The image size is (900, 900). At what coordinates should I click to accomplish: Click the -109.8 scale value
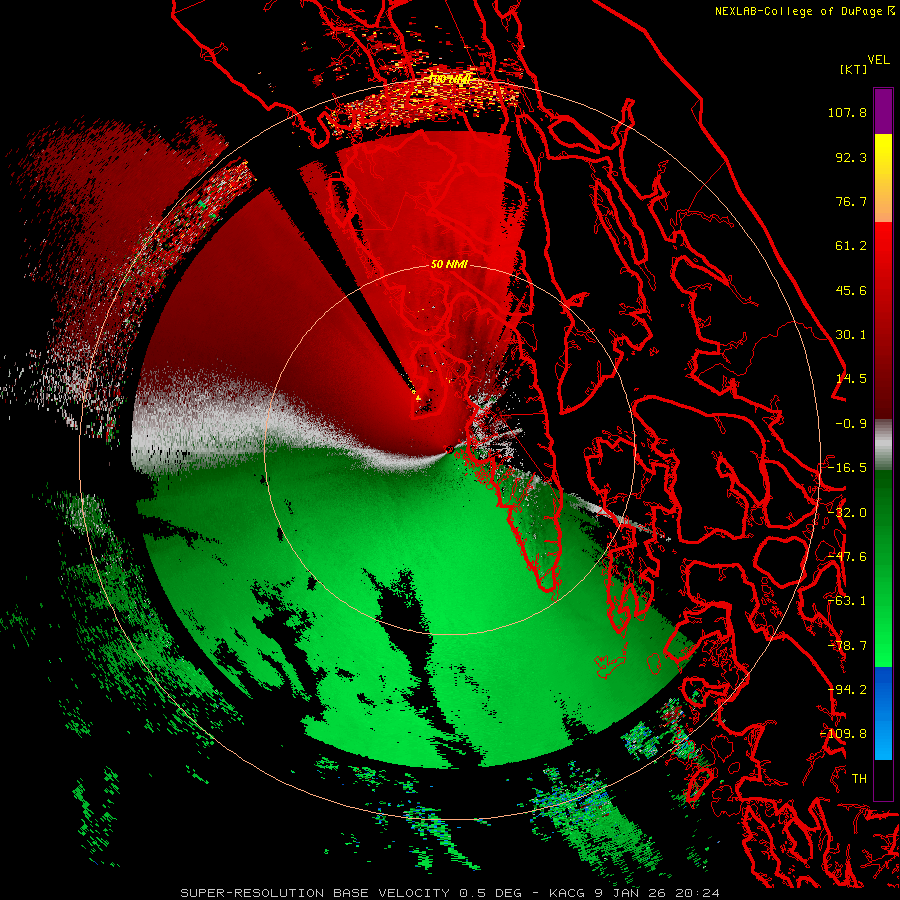844,734
